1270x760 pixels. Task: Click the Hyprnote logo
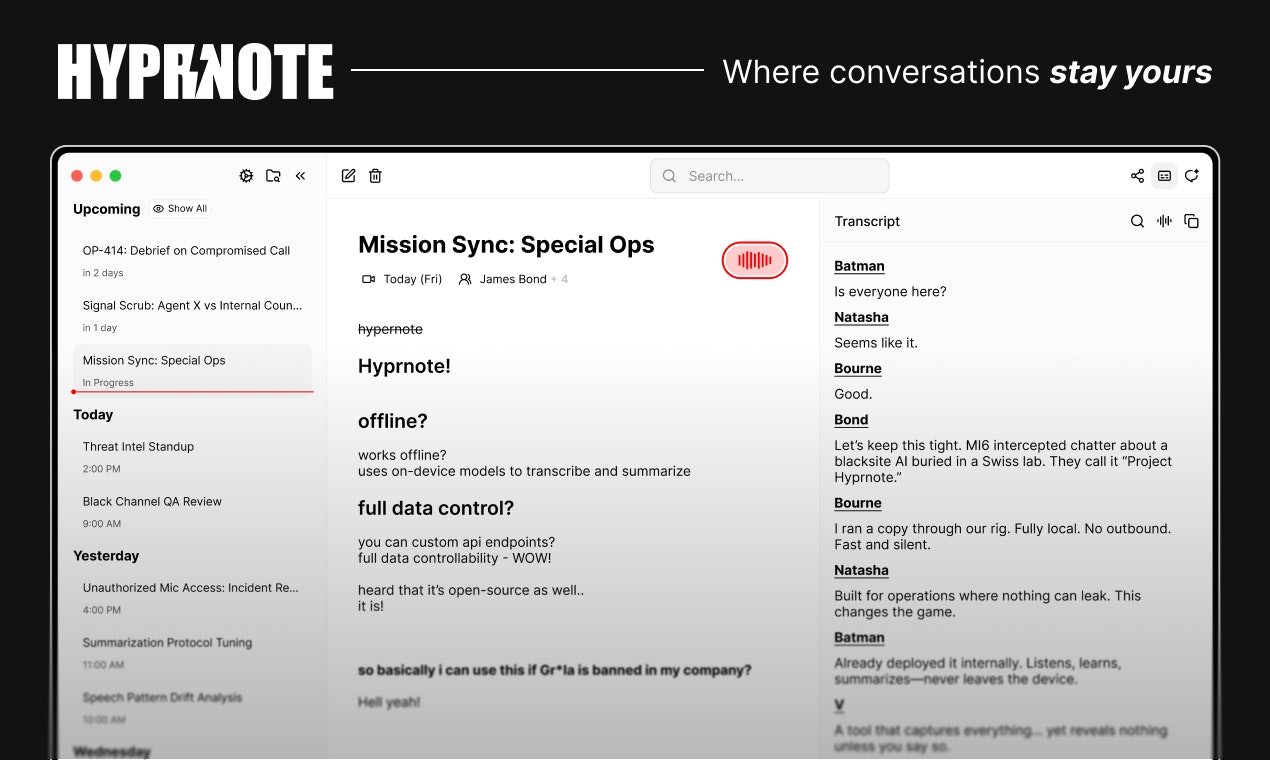195,70
